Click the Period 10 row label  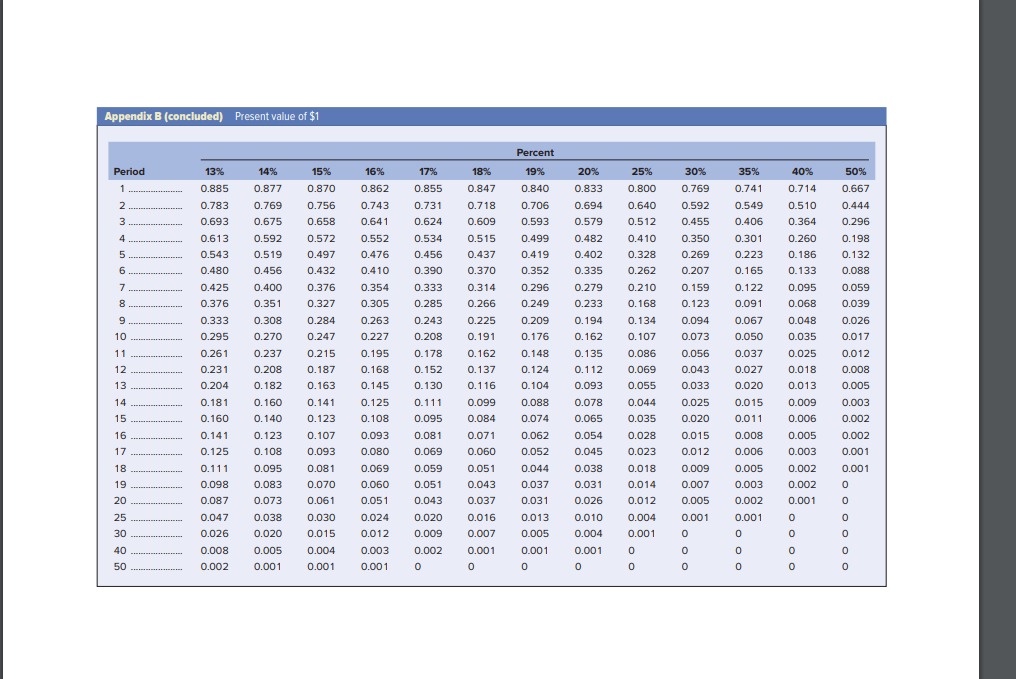click(x=121, y=337)
